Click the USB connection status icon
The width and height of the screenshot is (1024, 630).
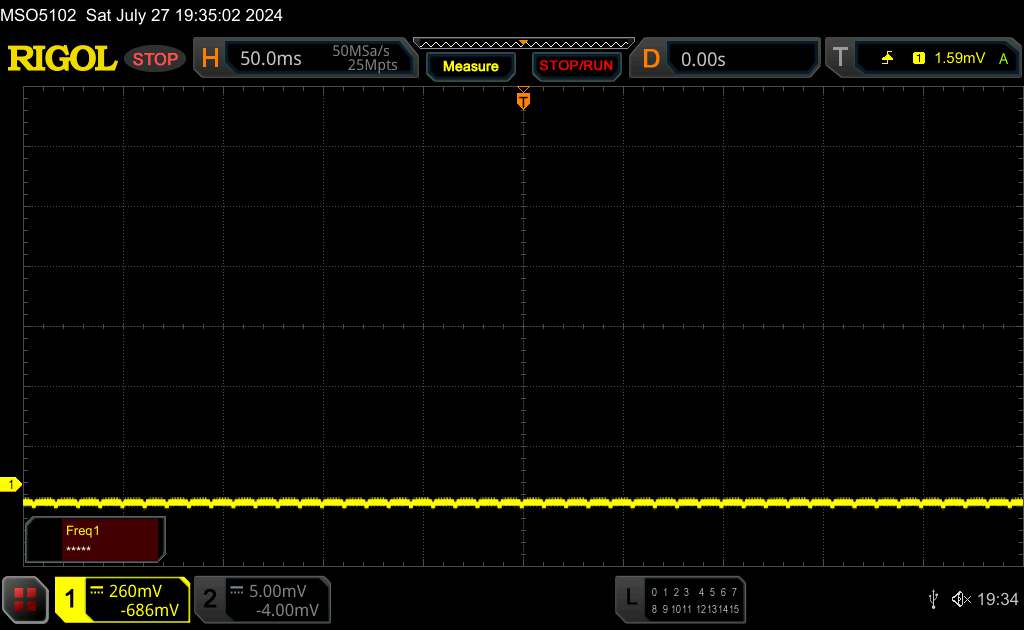click(933, 599)
